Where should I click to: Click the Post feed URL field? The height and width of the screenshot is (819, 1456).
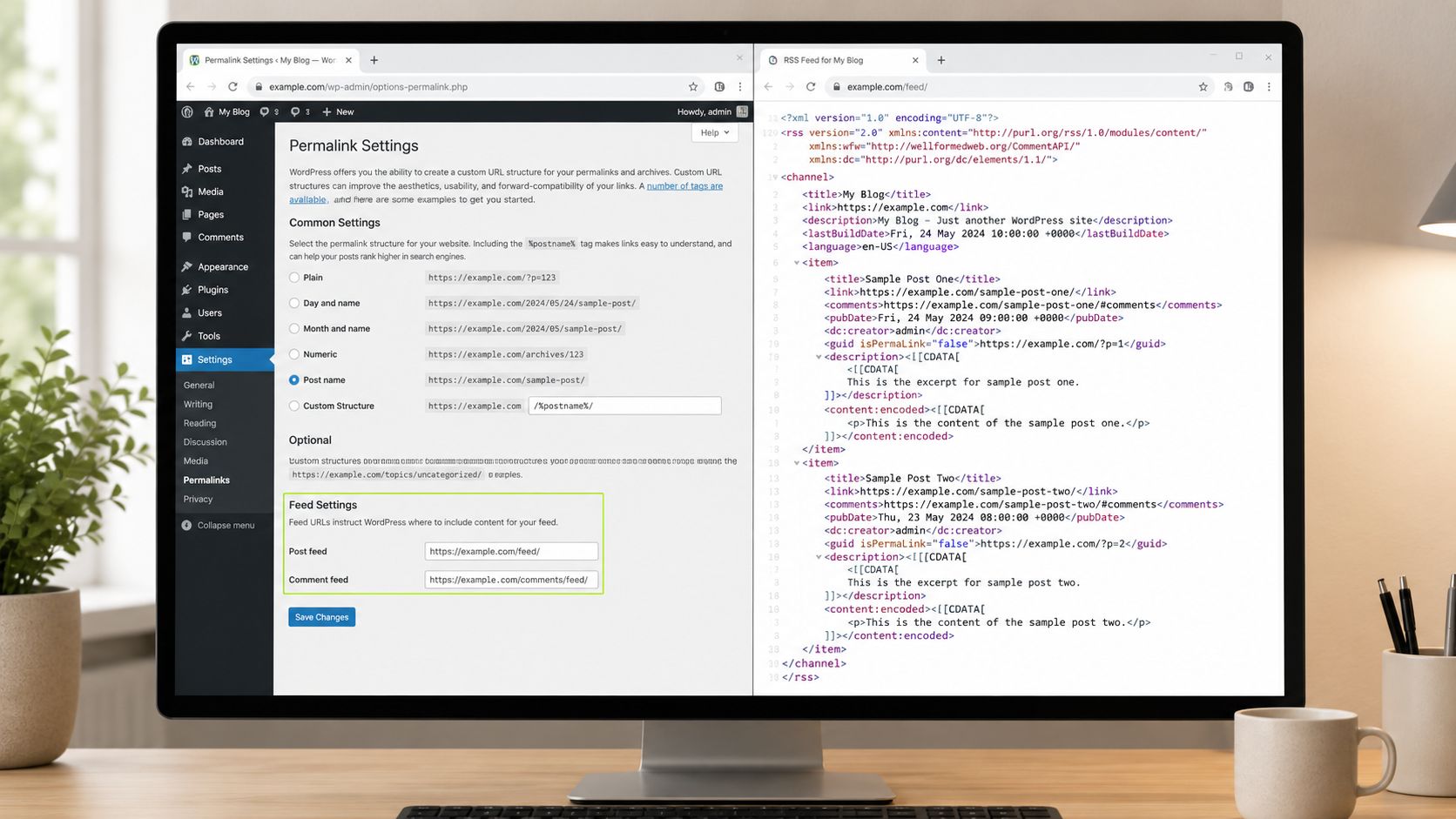pos(511,551)
